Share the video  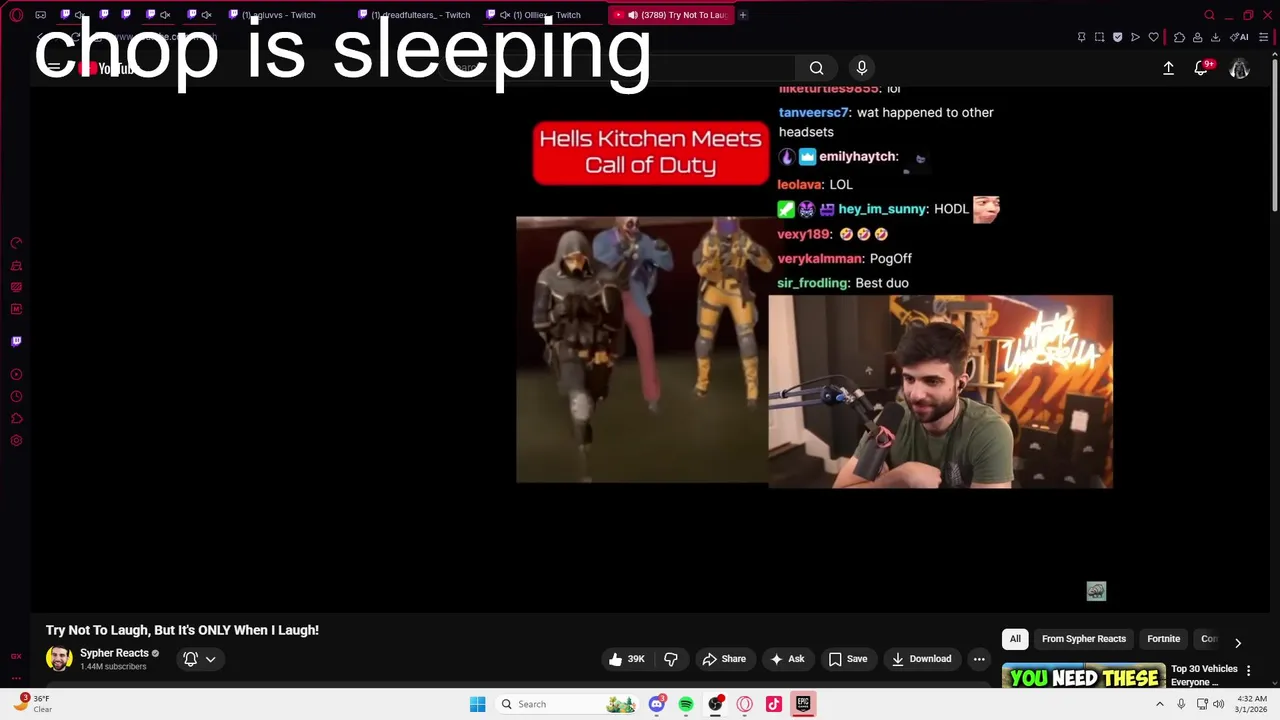[x=724, y=659]
